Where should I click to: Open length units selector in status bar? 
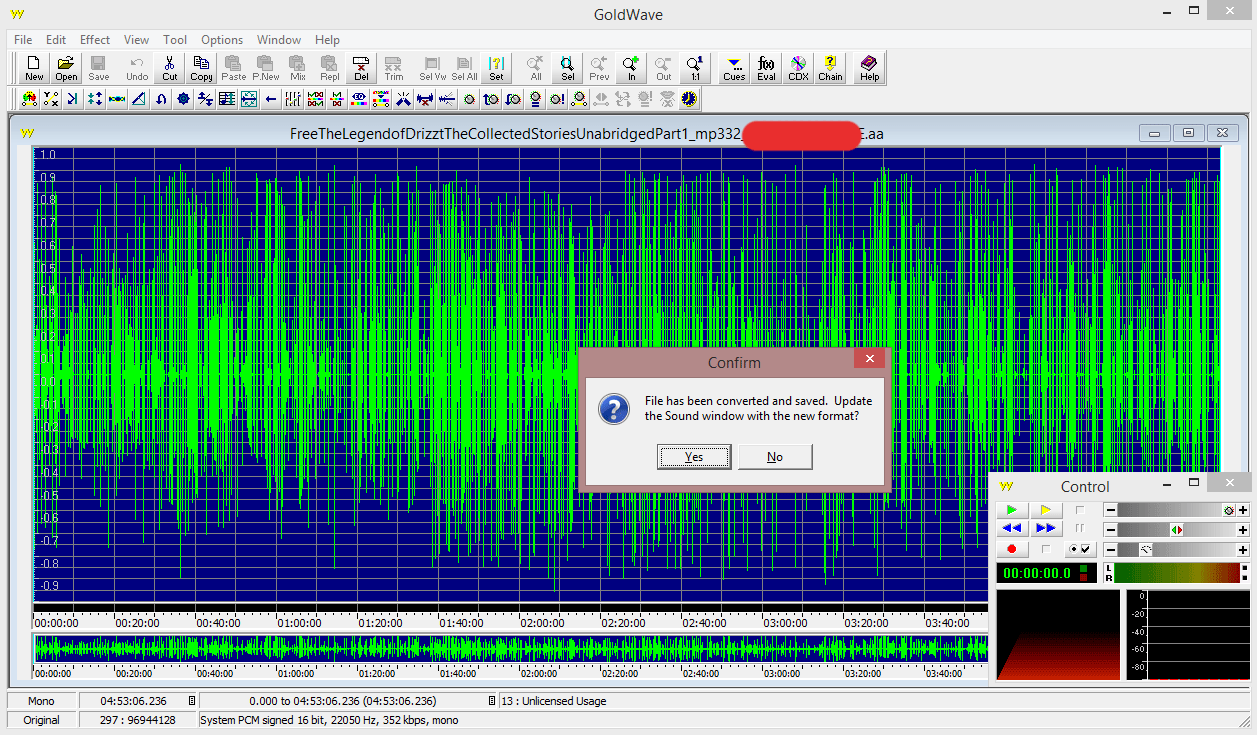coord(192,701)
